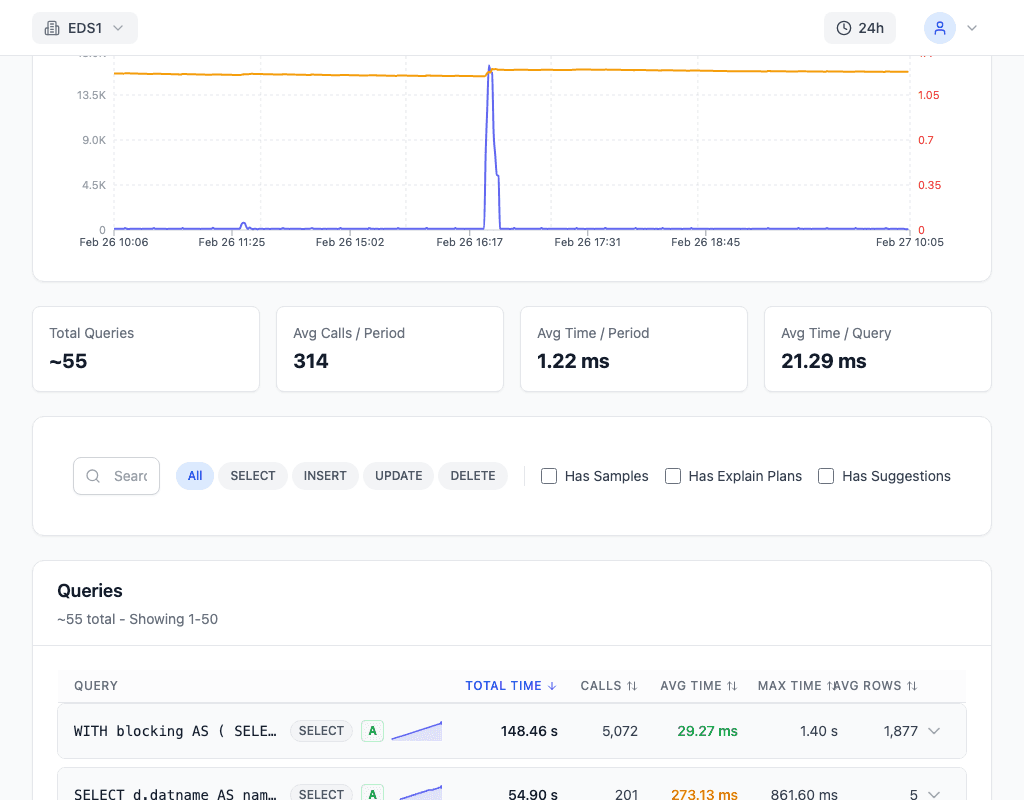Screen dimensions: 1024x800
Task: Expand the WITH blocking query row
Action: 934,731
